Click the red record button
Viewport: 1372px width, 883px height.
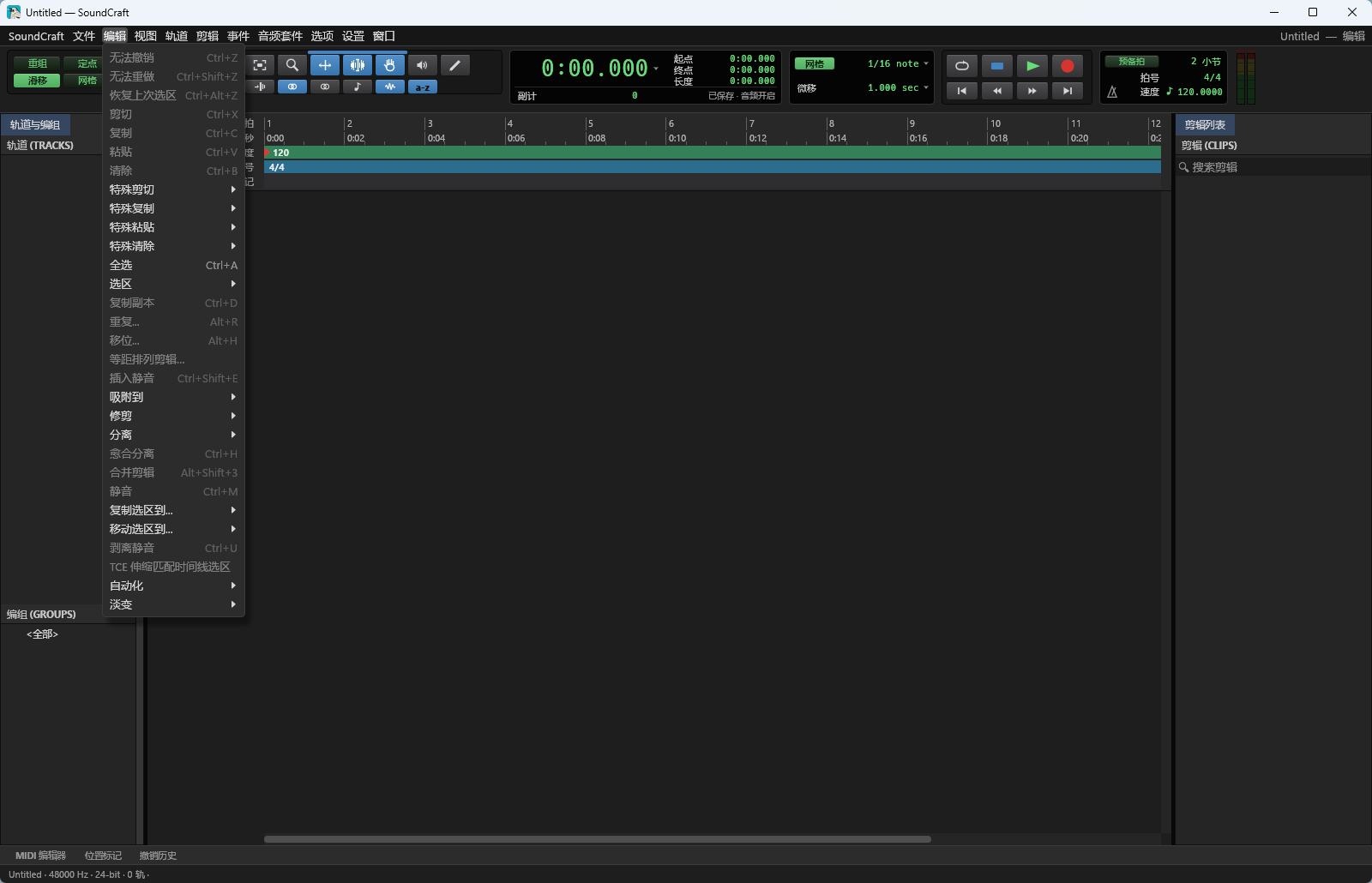1068,66
